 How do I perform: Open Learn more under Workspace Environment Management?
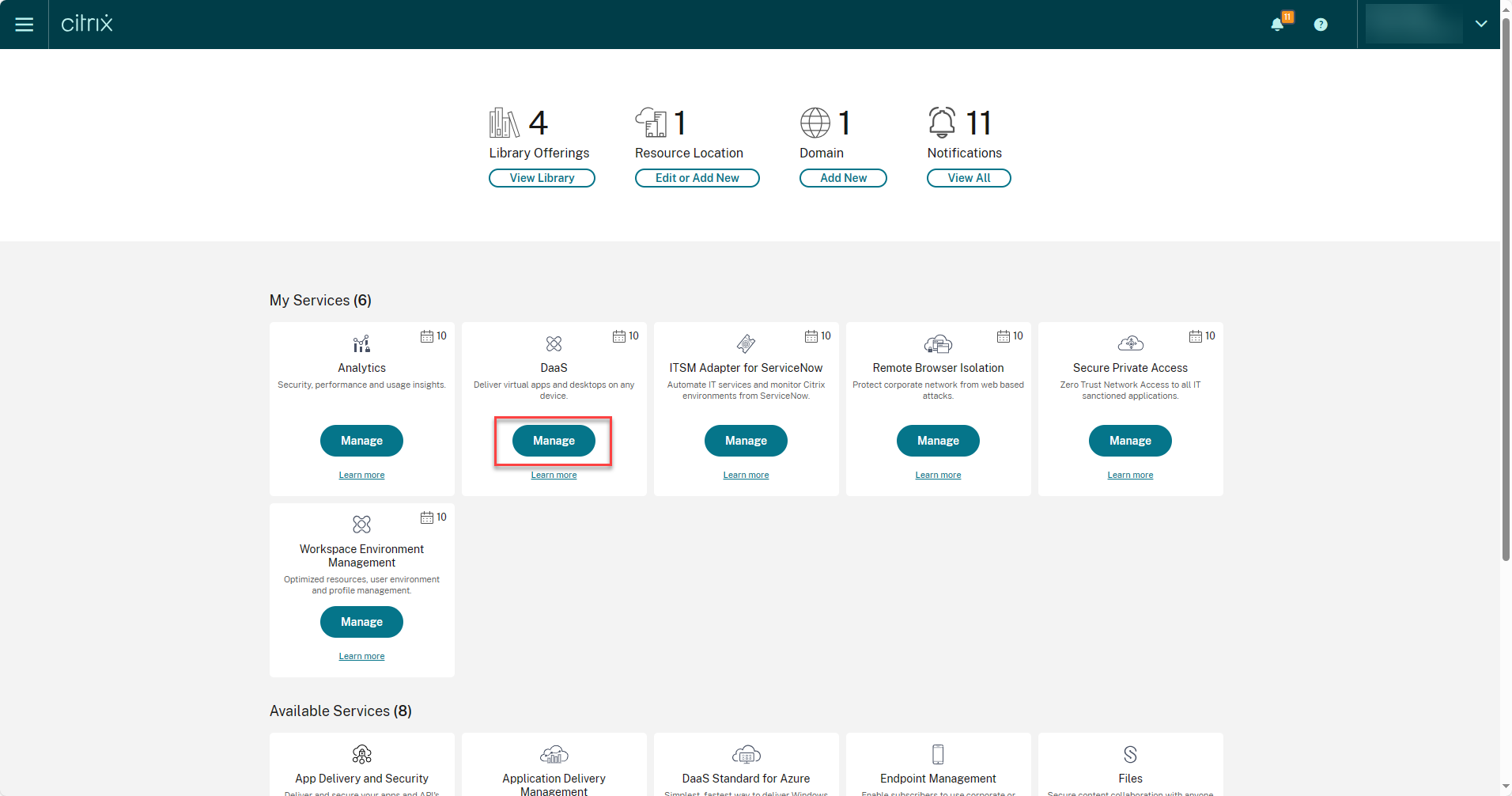(x=361, y=656)
